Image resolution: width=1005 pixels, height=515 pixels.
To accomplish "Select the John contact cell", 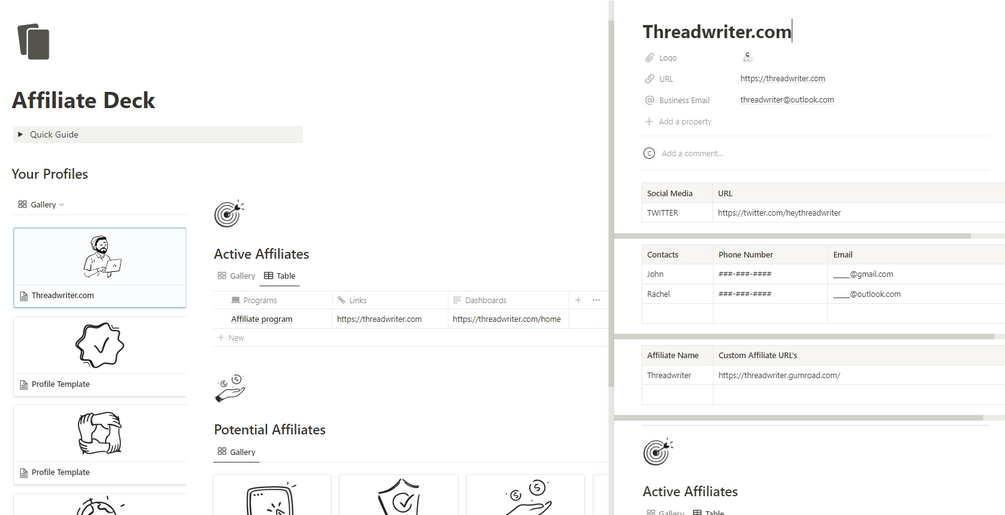I will [x=677, y=274].
